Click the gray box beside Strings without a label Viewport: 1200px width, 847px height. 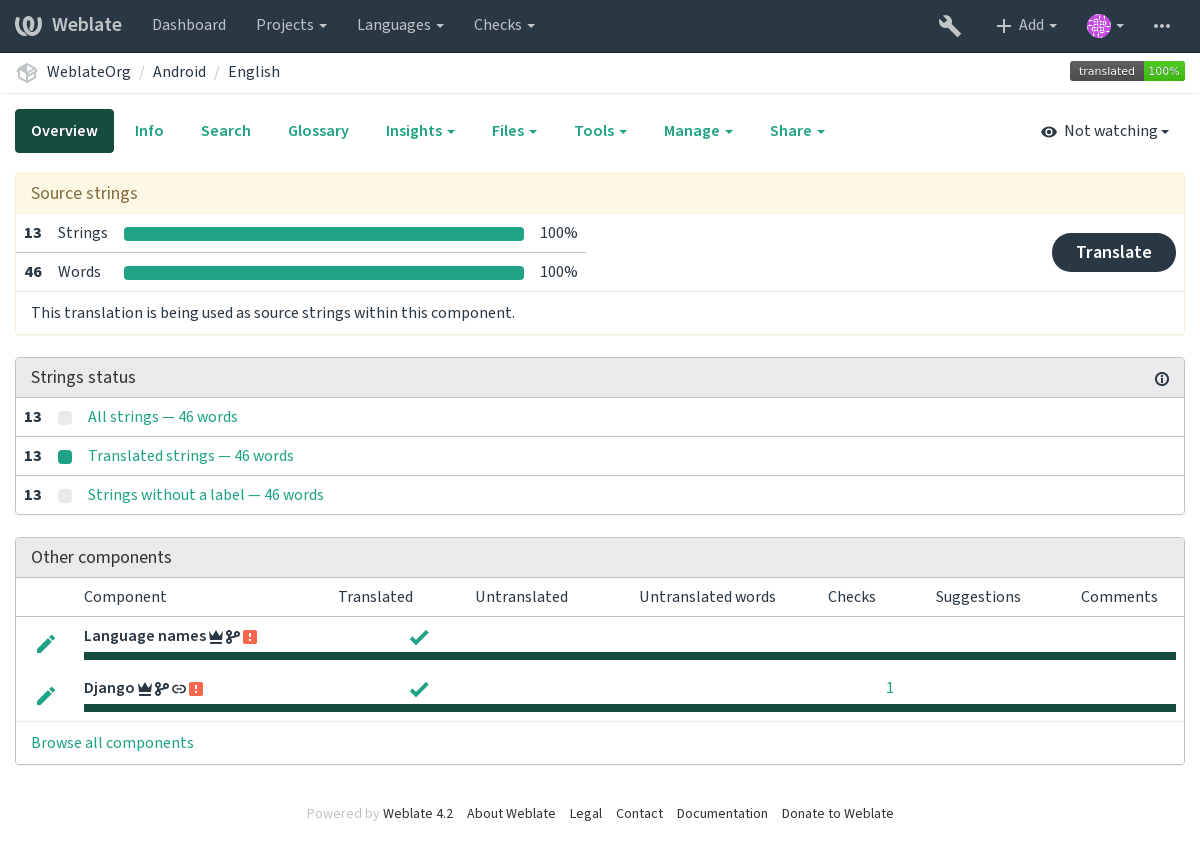click(65, 496)
